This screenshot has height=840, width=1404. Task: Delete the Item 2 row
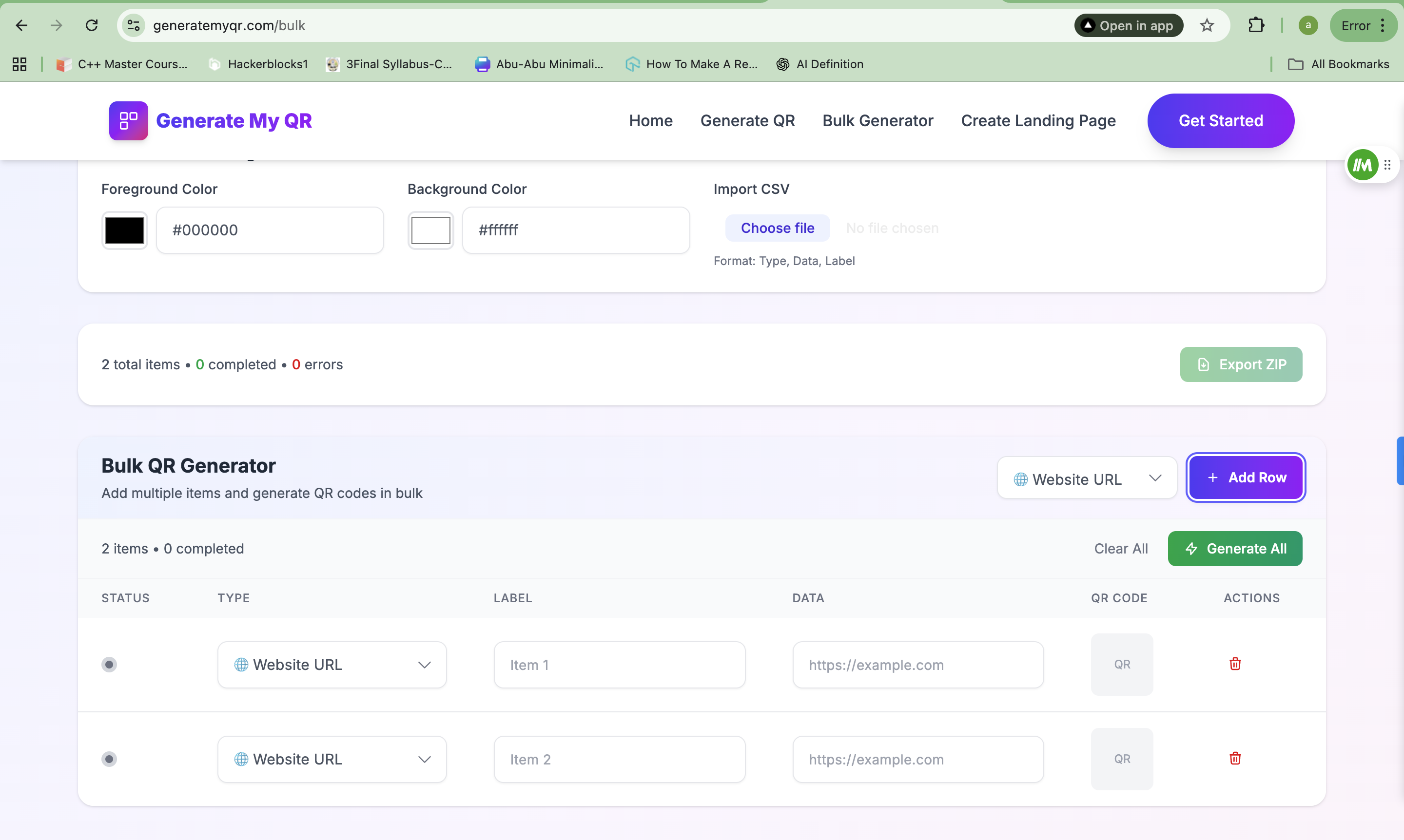coord(1235,758)
